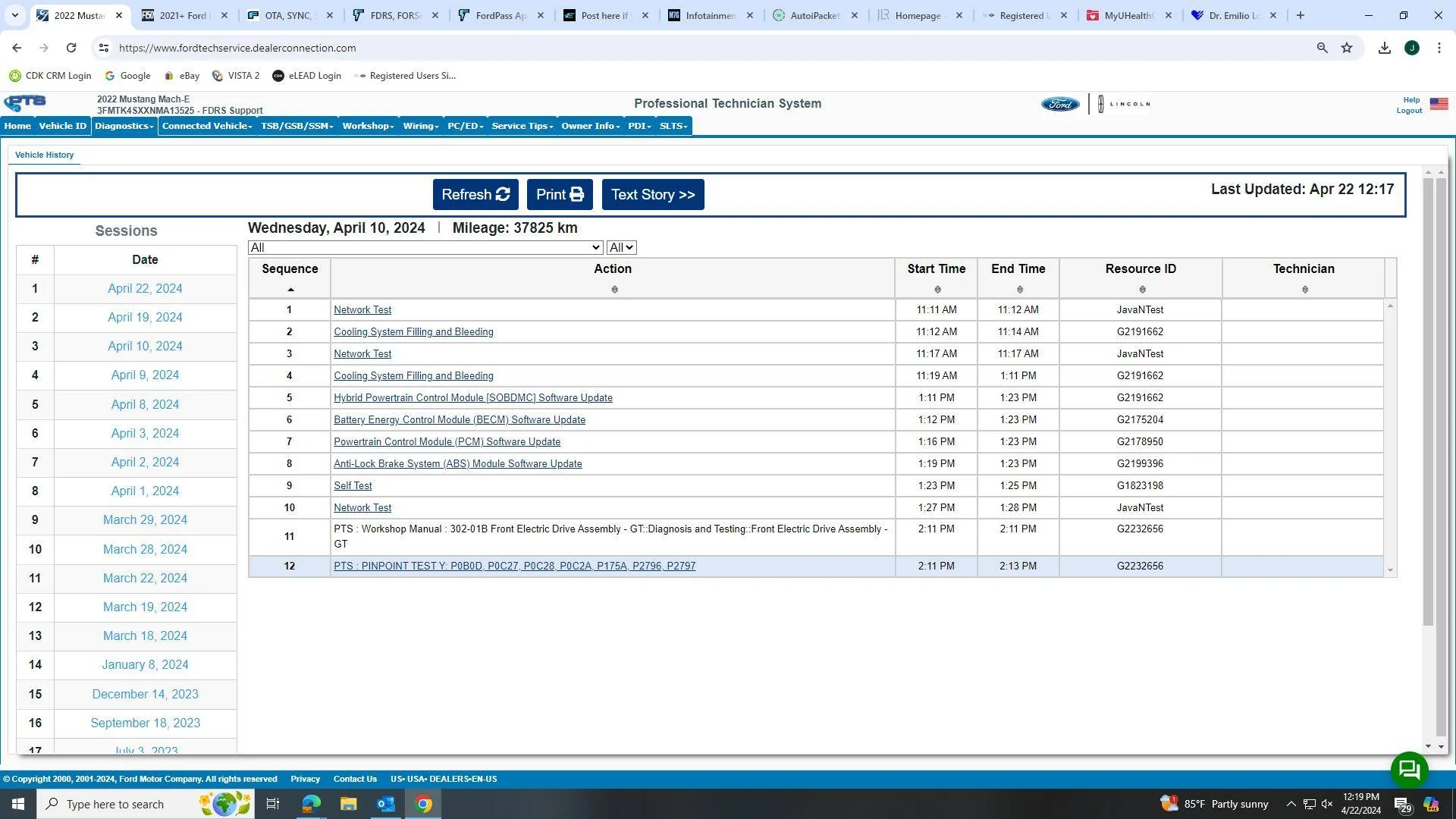Open the Contact Us footer link

click(355, 780)
